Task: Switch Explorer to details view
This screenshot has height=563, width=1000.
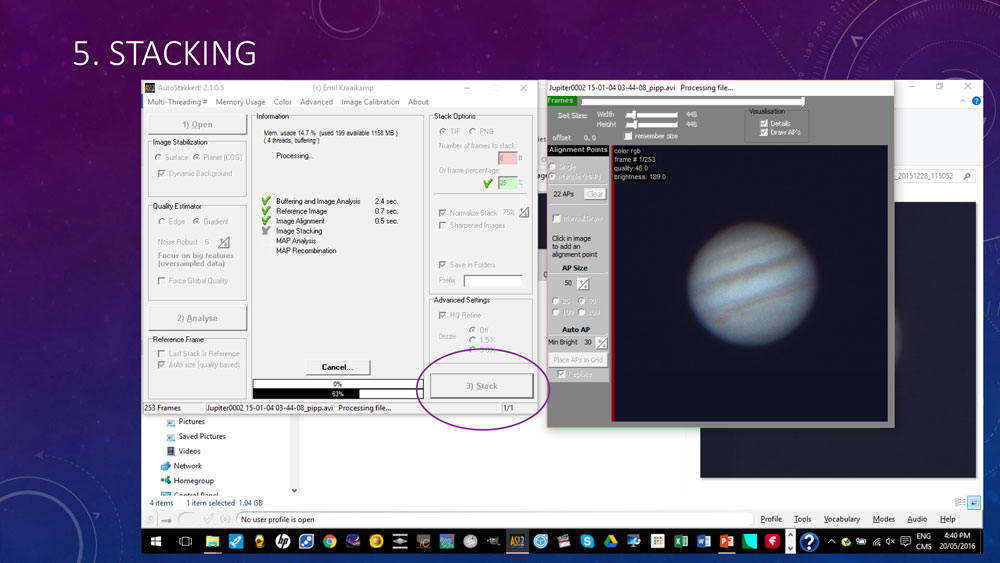Action: point(960,502)
